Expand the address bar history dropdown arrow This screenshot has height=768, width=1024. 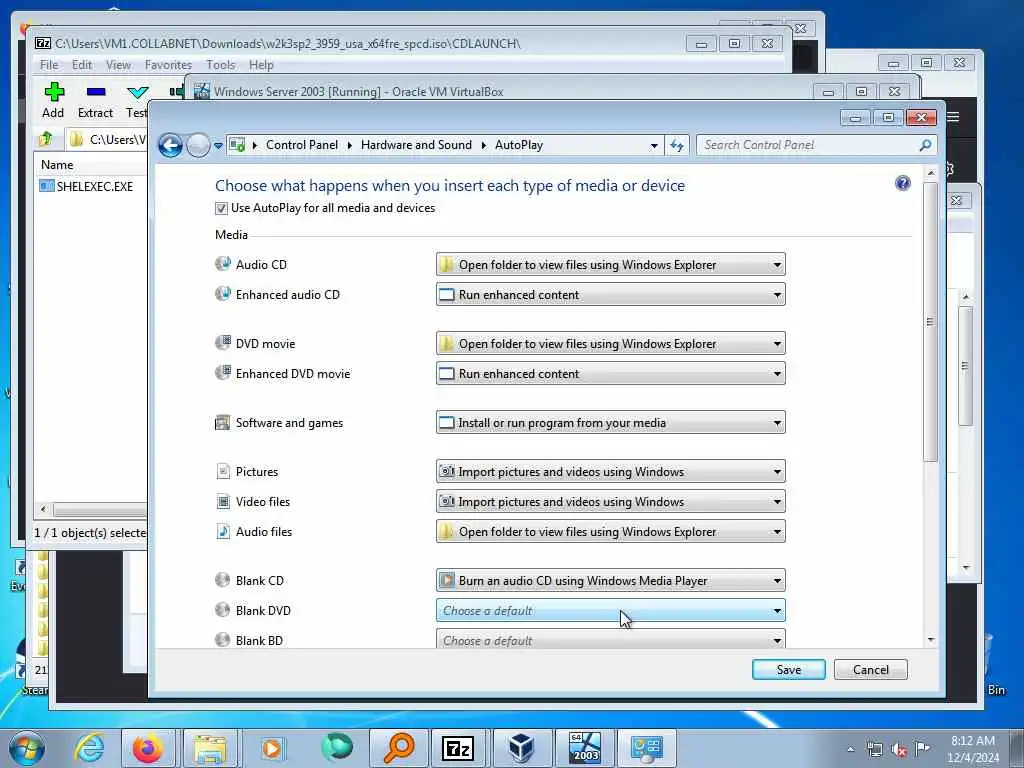pos(654,146)
